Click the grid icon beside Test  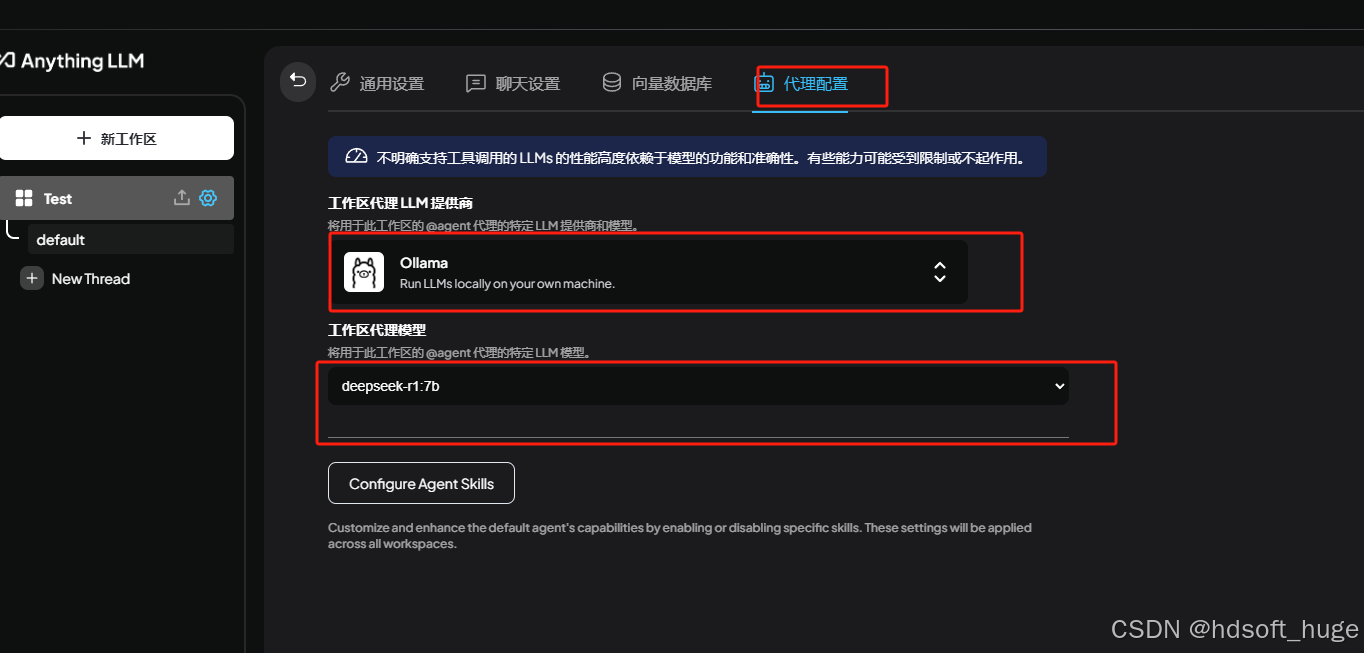pyautogui.click(x=25, y=198)
